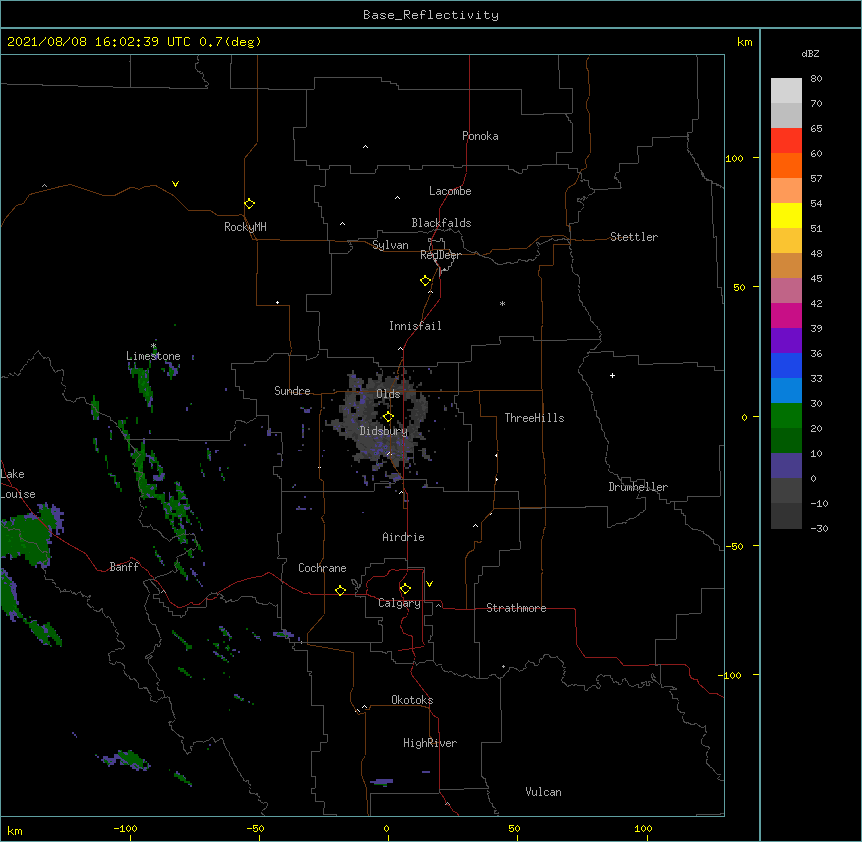Click the asterisk marker east of Innisfail

click(x=502, y=304)
